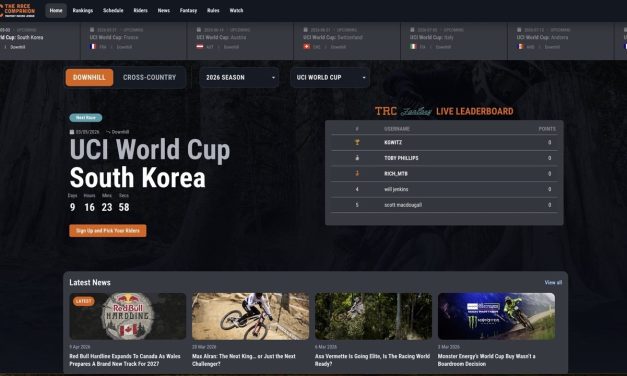Click calendar icon on Andorra race card
Viewport: 627px width, 376px height.
click(x=519, y=30)
